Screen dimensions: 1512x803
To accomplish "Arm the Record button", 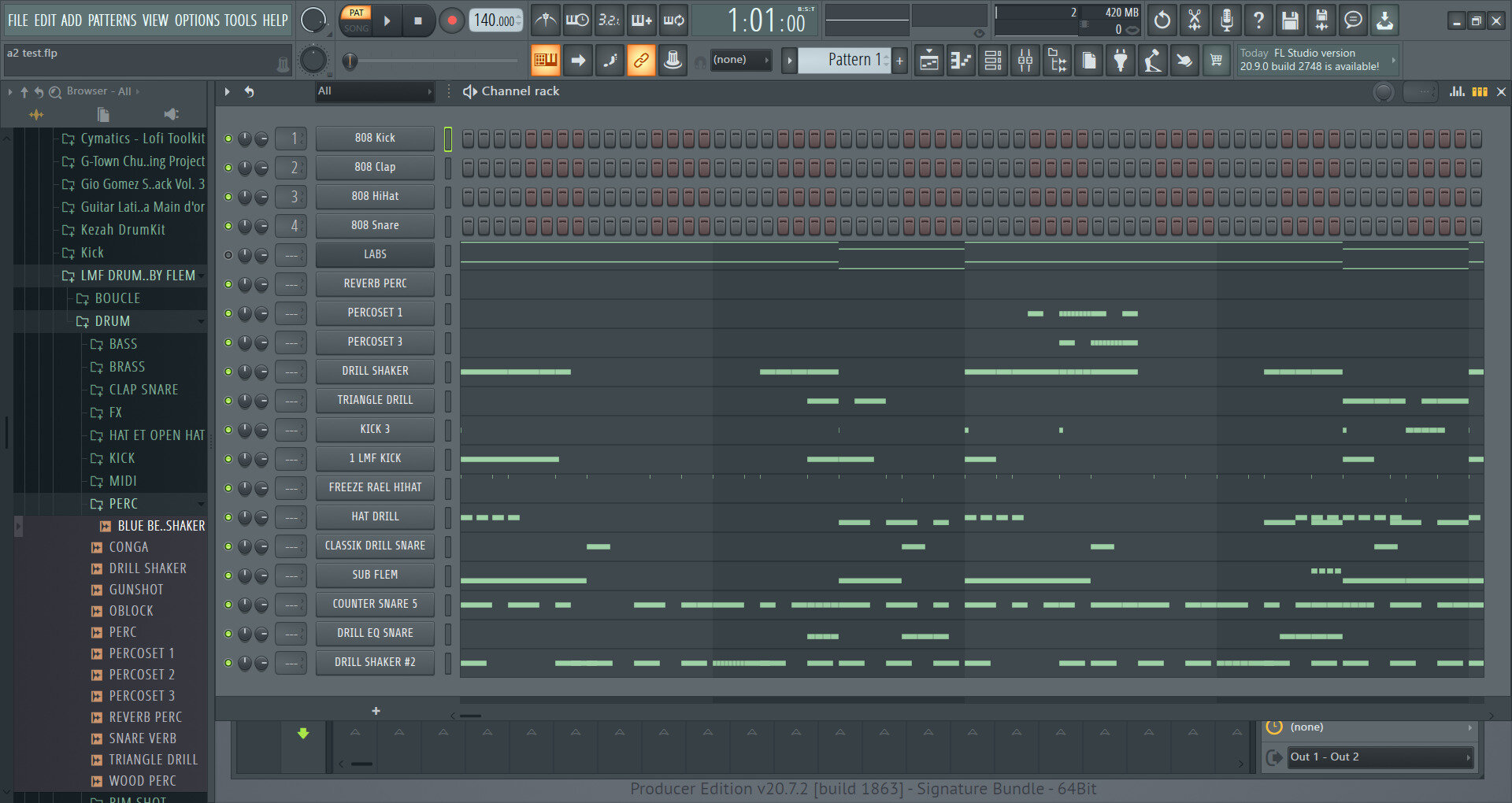I will pyautogui.click(x=451, y=21).
